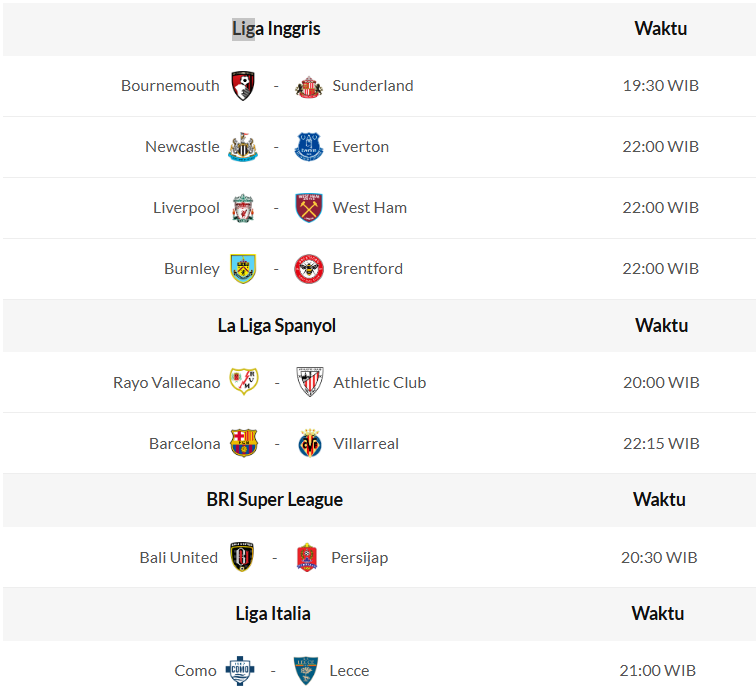Click the Lecce team name
Image resolution: width=756 pixels, height=692 pixels.
[350, 670]
